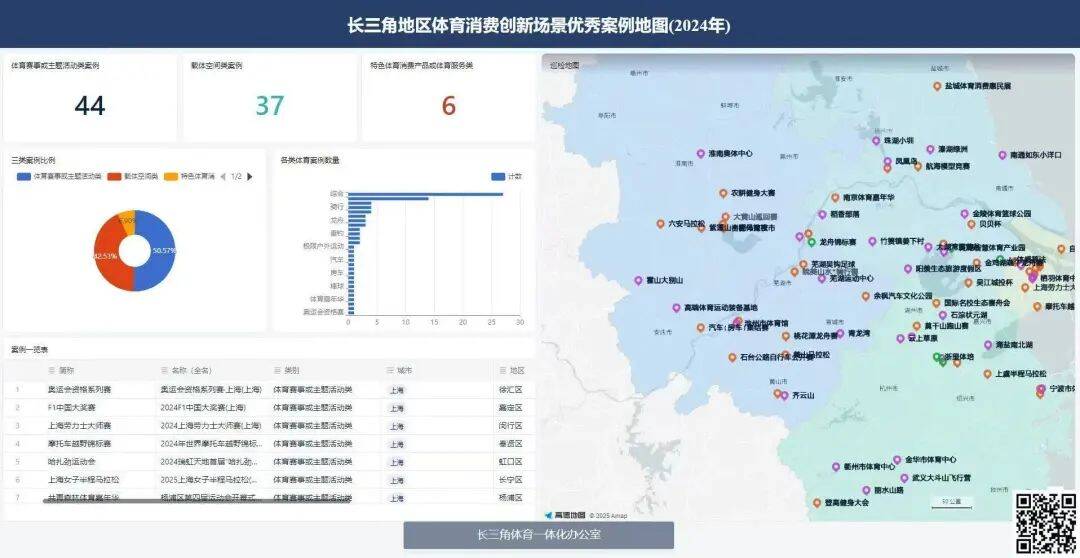Open the 城市 column header menu

[x=390, y=371]
